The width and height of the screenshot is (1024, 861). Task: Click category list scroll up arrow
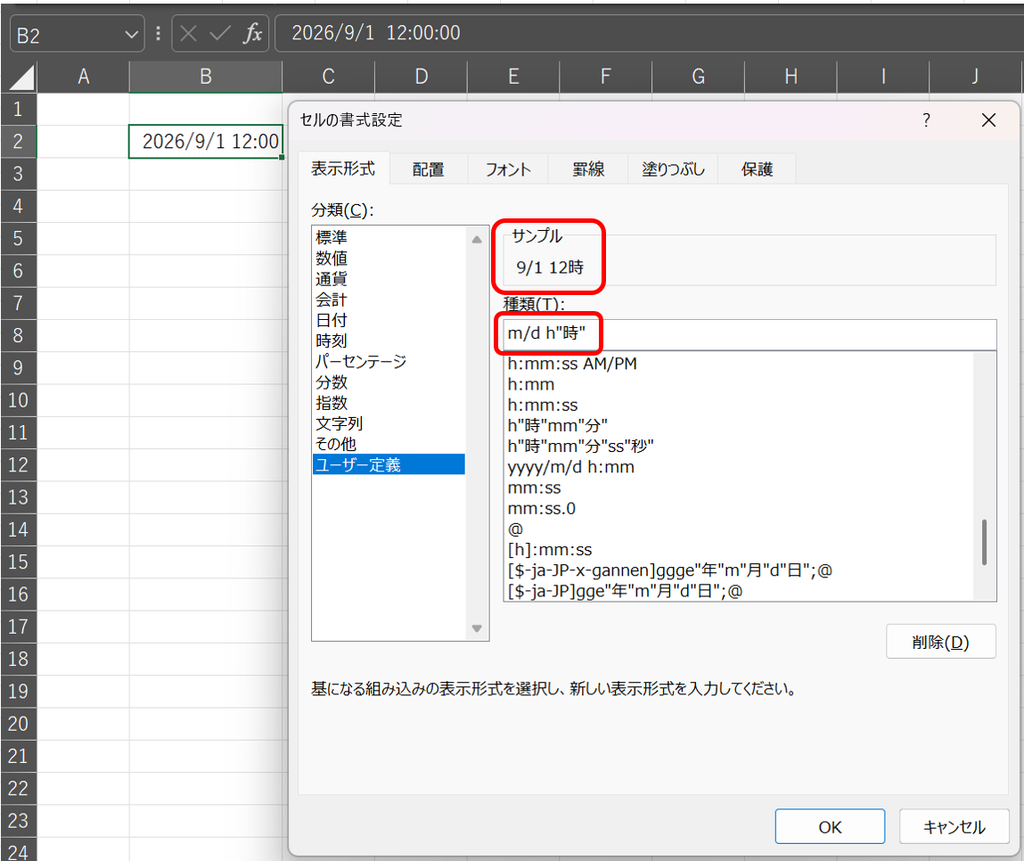477,239
